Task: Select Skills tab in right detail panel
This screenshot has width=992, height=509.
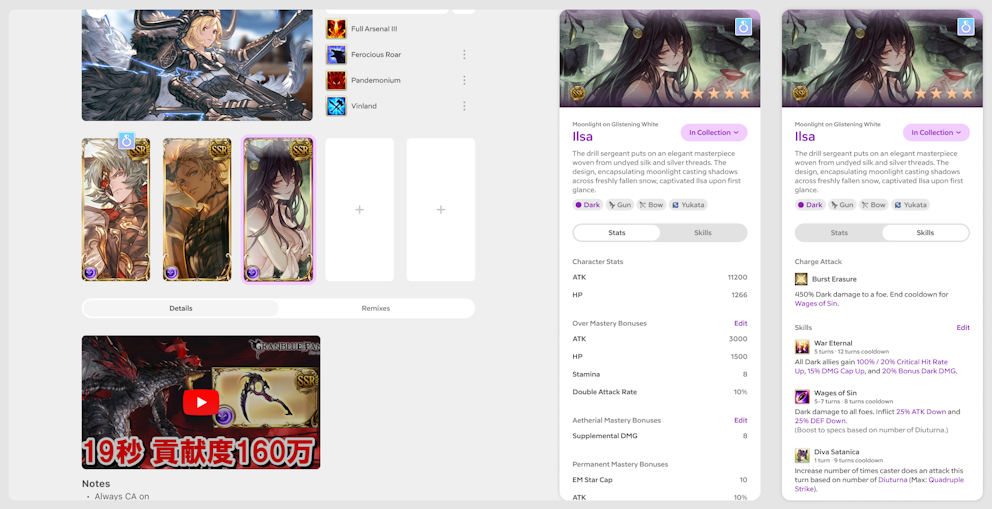Action: [925, 233]
